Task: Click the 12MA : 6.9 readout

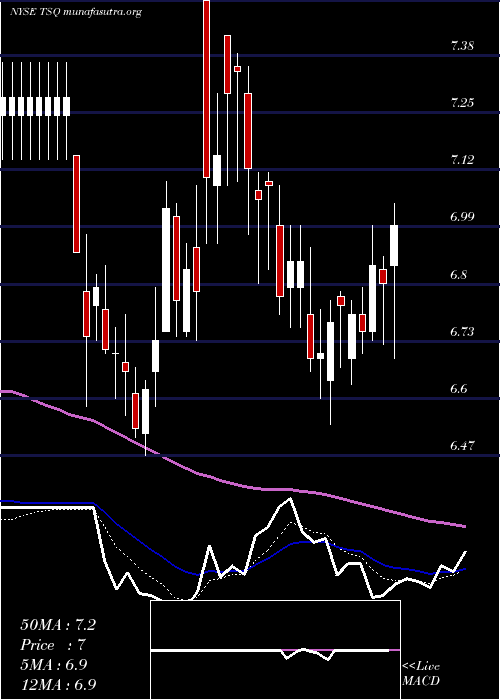Action: pos(58,684)
